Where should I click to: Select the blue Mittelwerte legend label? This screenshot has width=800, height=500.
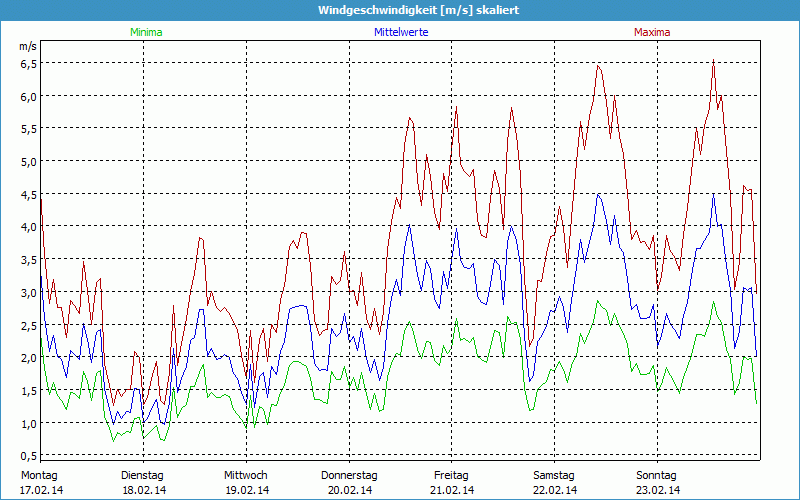(x=401, y=32)
